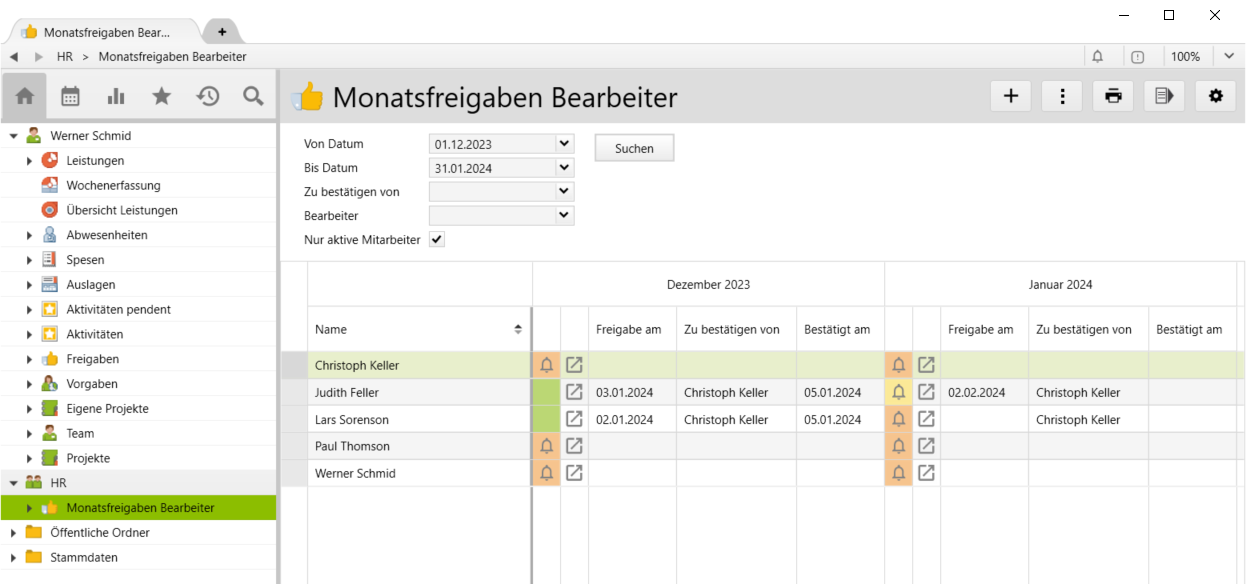Open the calendar view icon in sidebar

pyautogui.click(x=70, y=97)
